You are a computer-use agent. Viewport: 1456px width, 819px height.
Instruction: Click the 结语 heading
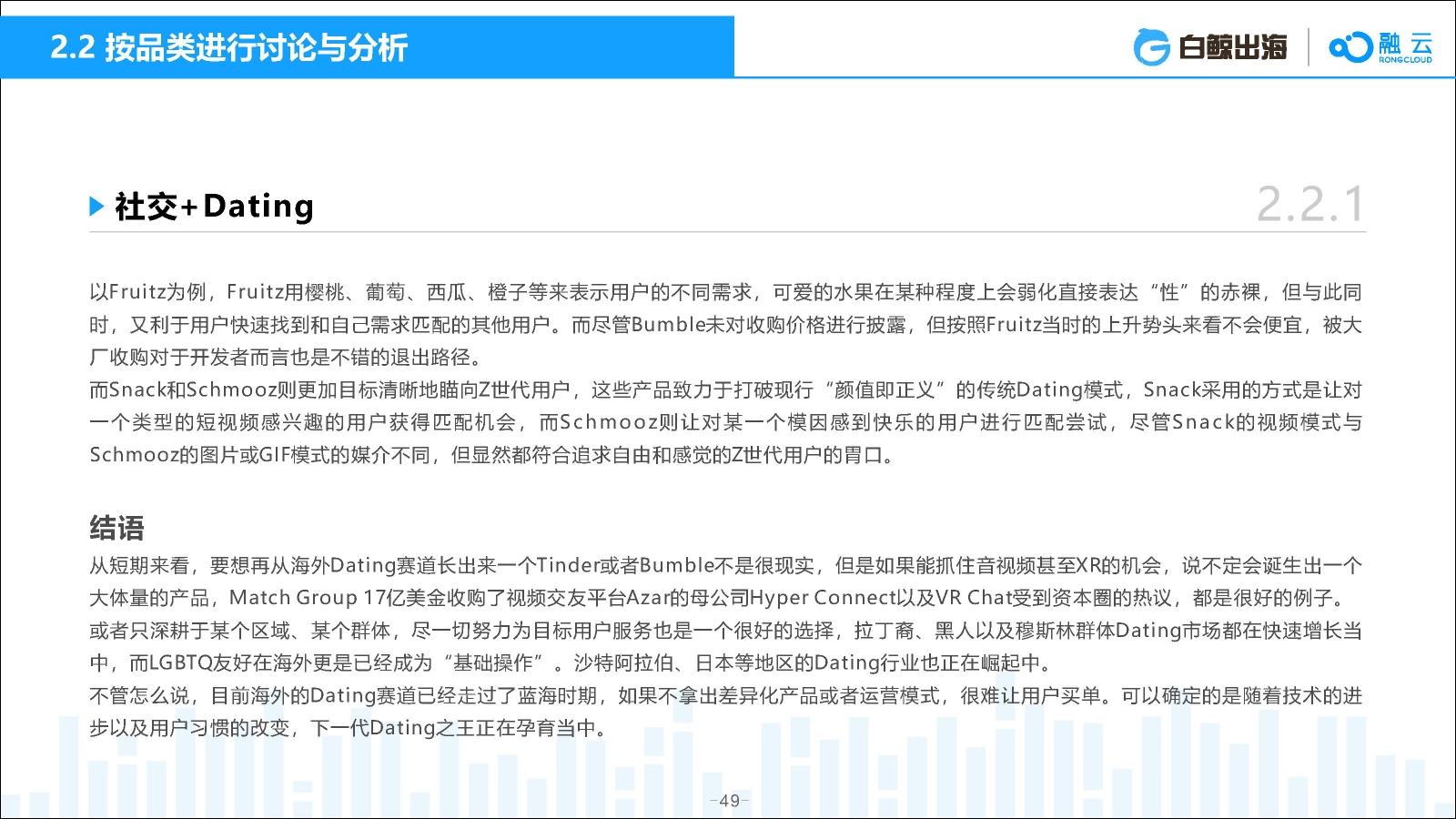tap(116, 528)
